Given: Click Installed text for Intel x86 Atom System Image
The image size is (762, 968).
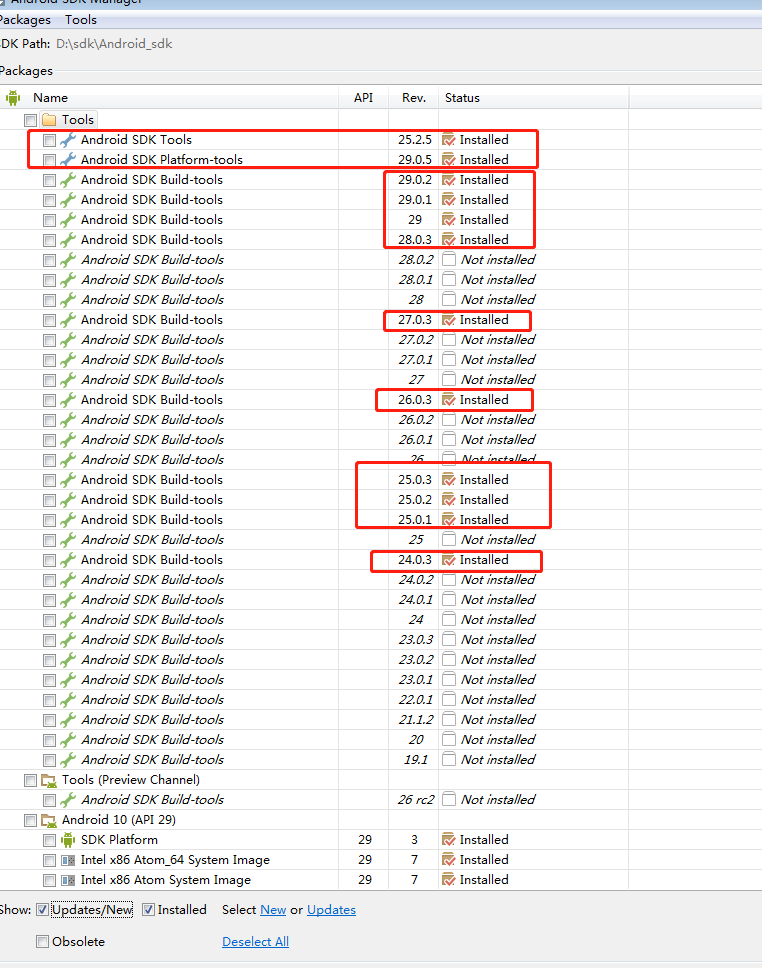Looking at the screenshot, I should click(484, 880).
